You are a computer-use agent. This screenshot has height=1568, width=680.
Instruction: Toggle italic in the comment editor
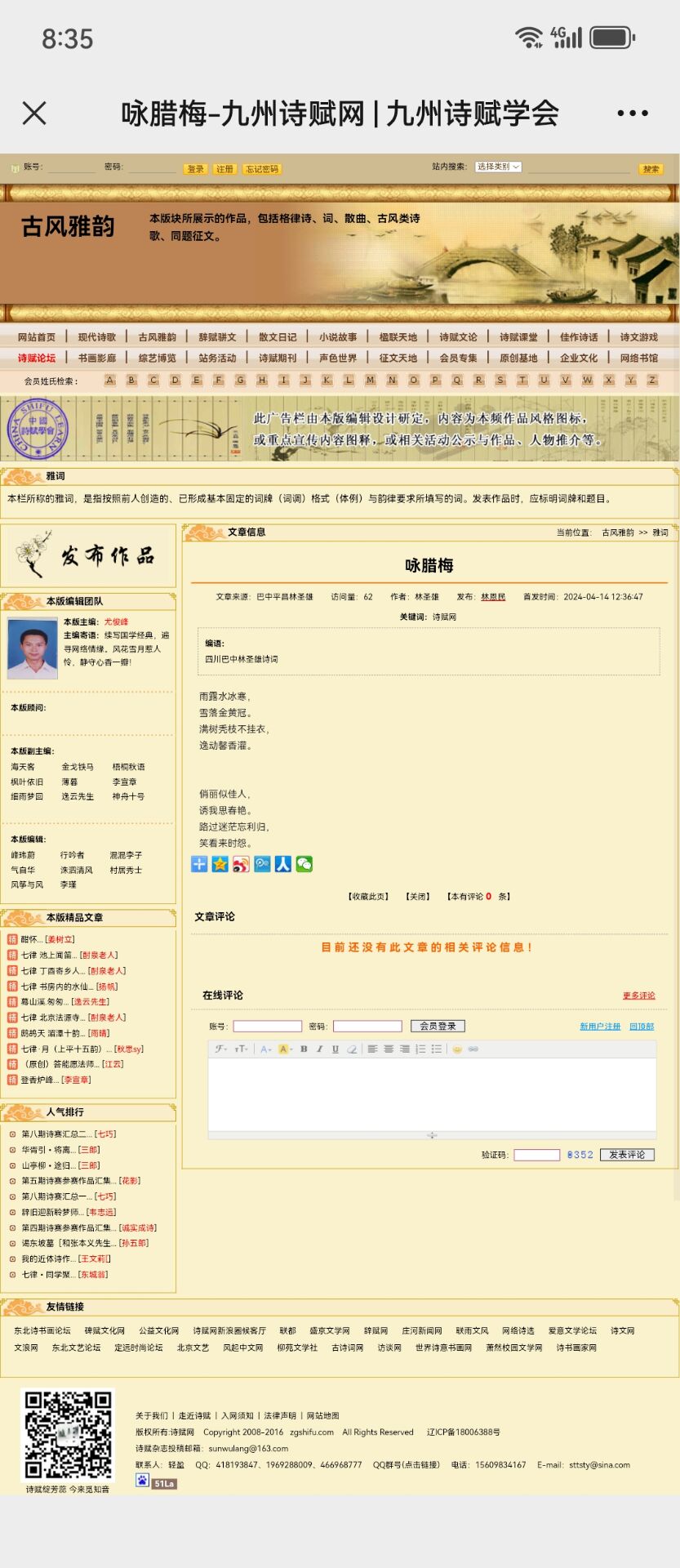coord(319,1049)
